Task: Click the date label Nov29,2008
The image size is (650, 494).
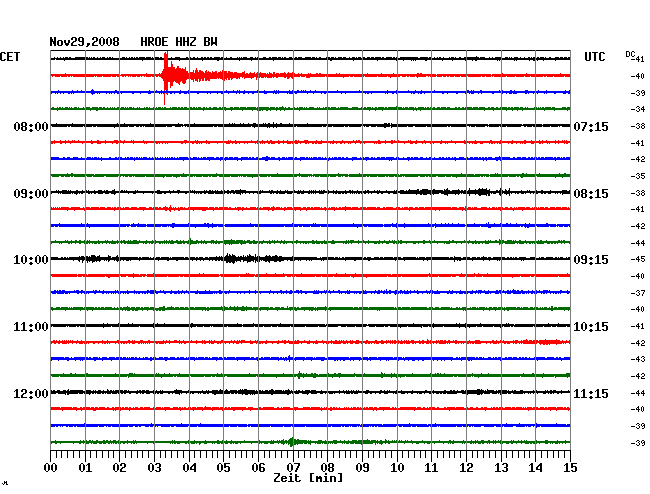Action: tap(85, 42)
